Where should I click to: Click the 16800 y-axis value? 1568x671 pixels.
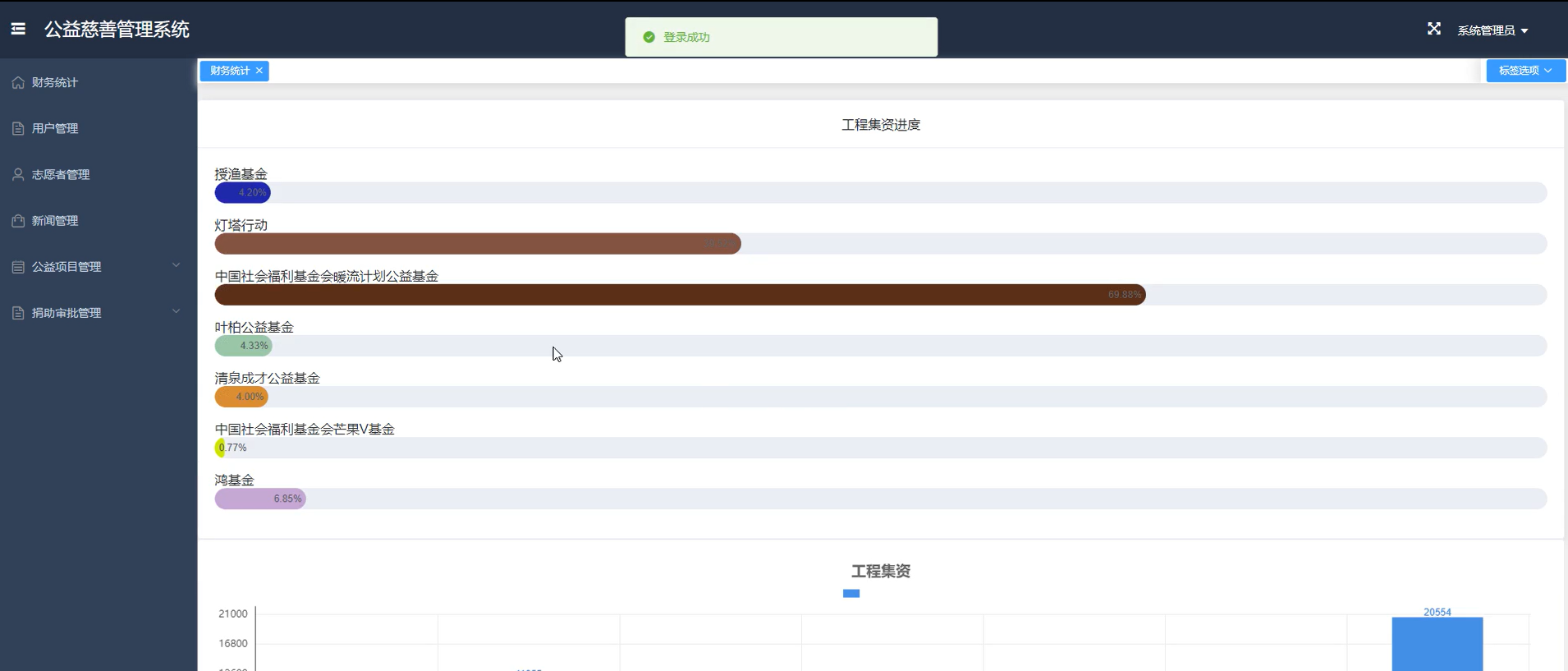(233, 643)
